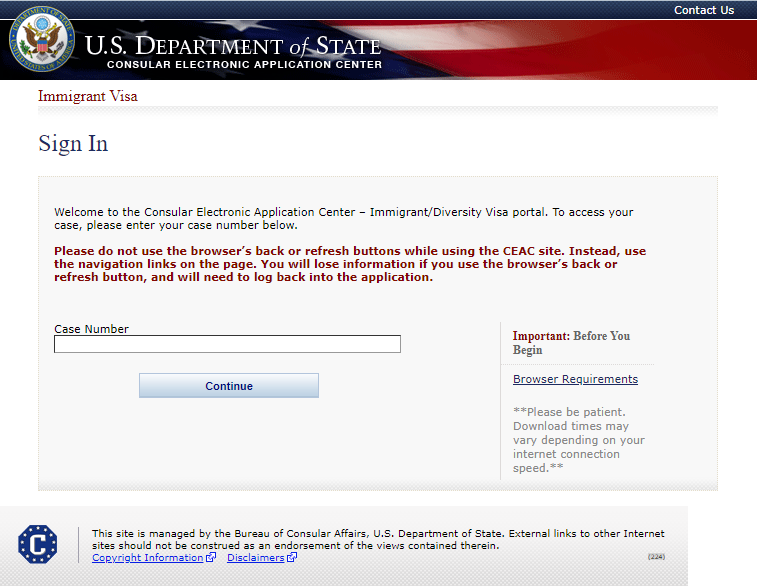Click the Consular Affairs 'C' badge icon

pos(38,544)
